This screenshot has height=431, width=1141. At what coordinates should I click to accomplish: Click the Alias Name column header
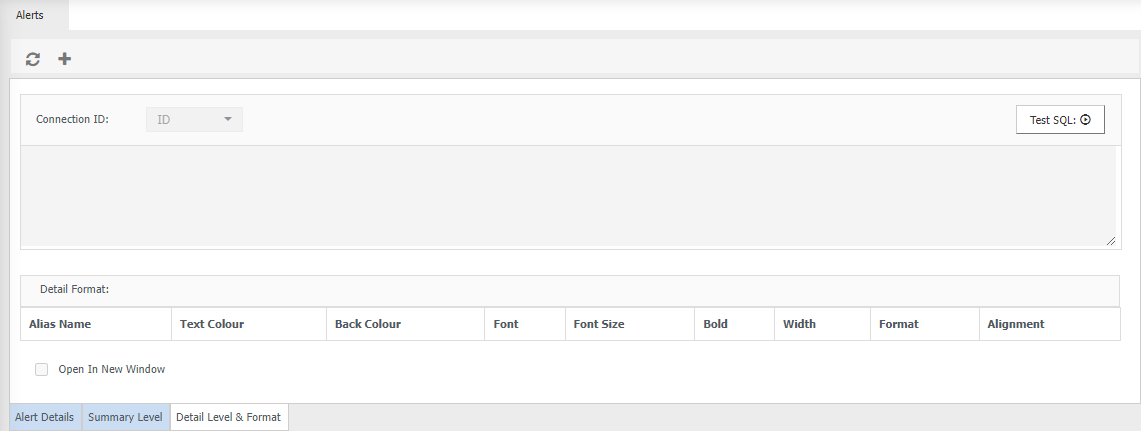coord(61,324)
